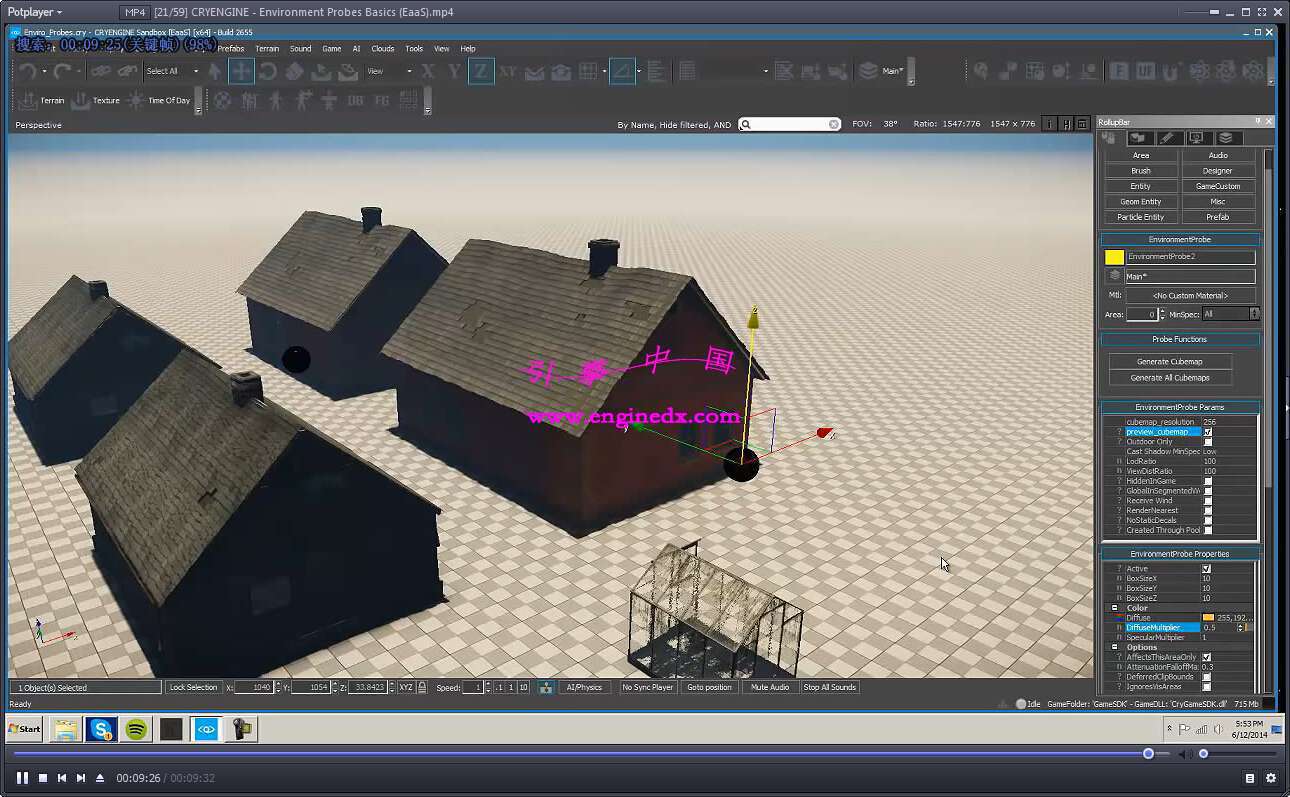Click the E toolbar icon
1290x797 pixels.
1119,71
